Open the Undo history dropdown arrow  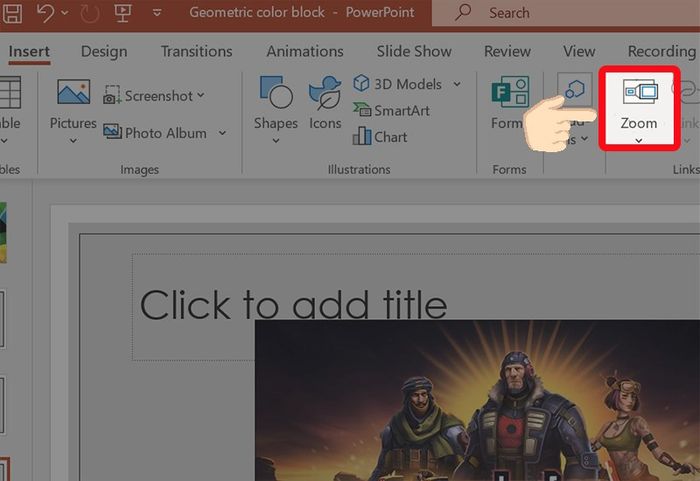[x=65, y=13]
